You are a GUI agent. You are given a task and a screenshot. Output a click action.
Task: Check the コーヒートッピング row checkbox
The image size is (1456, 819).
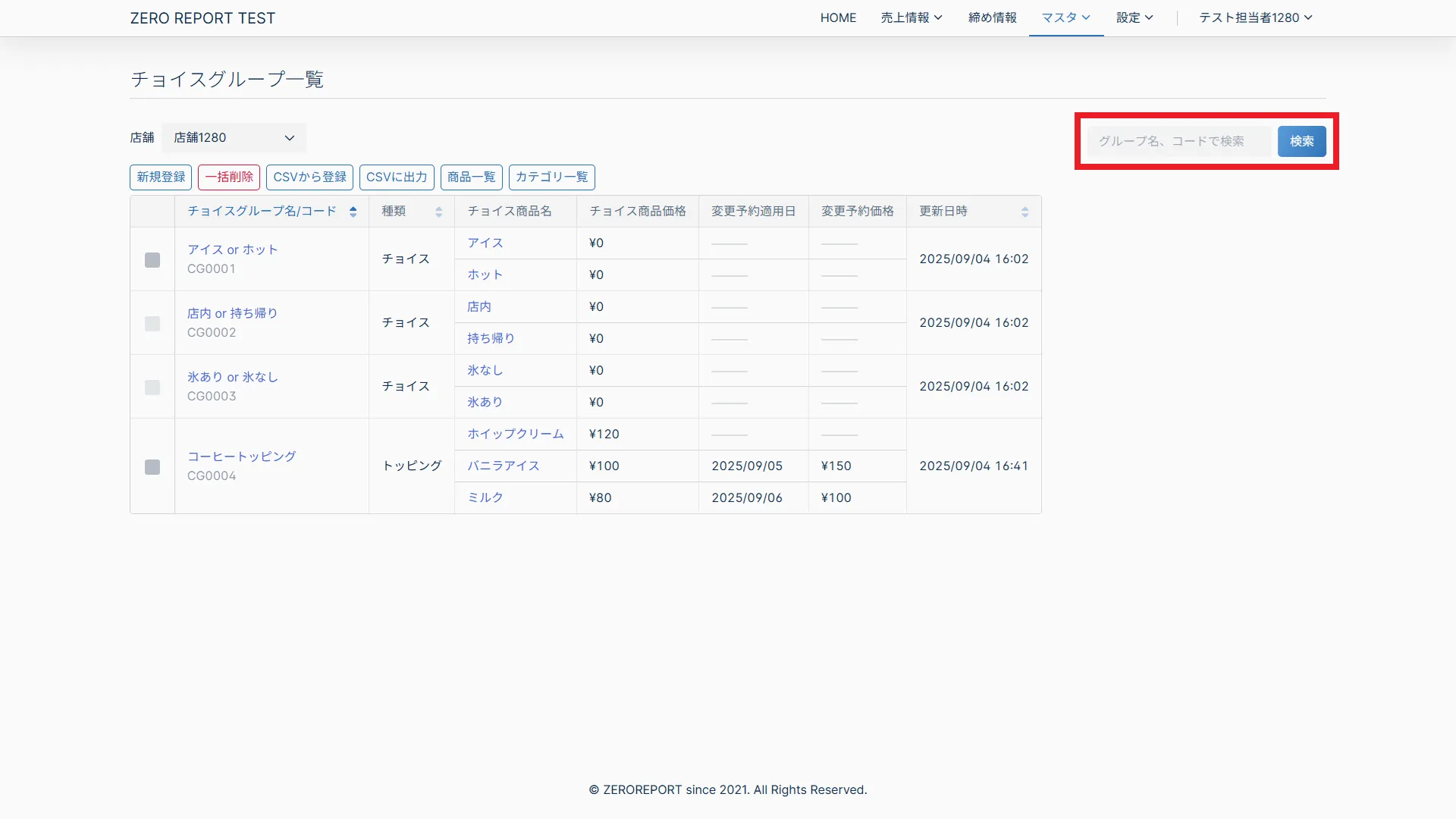(x=152, y=466)
